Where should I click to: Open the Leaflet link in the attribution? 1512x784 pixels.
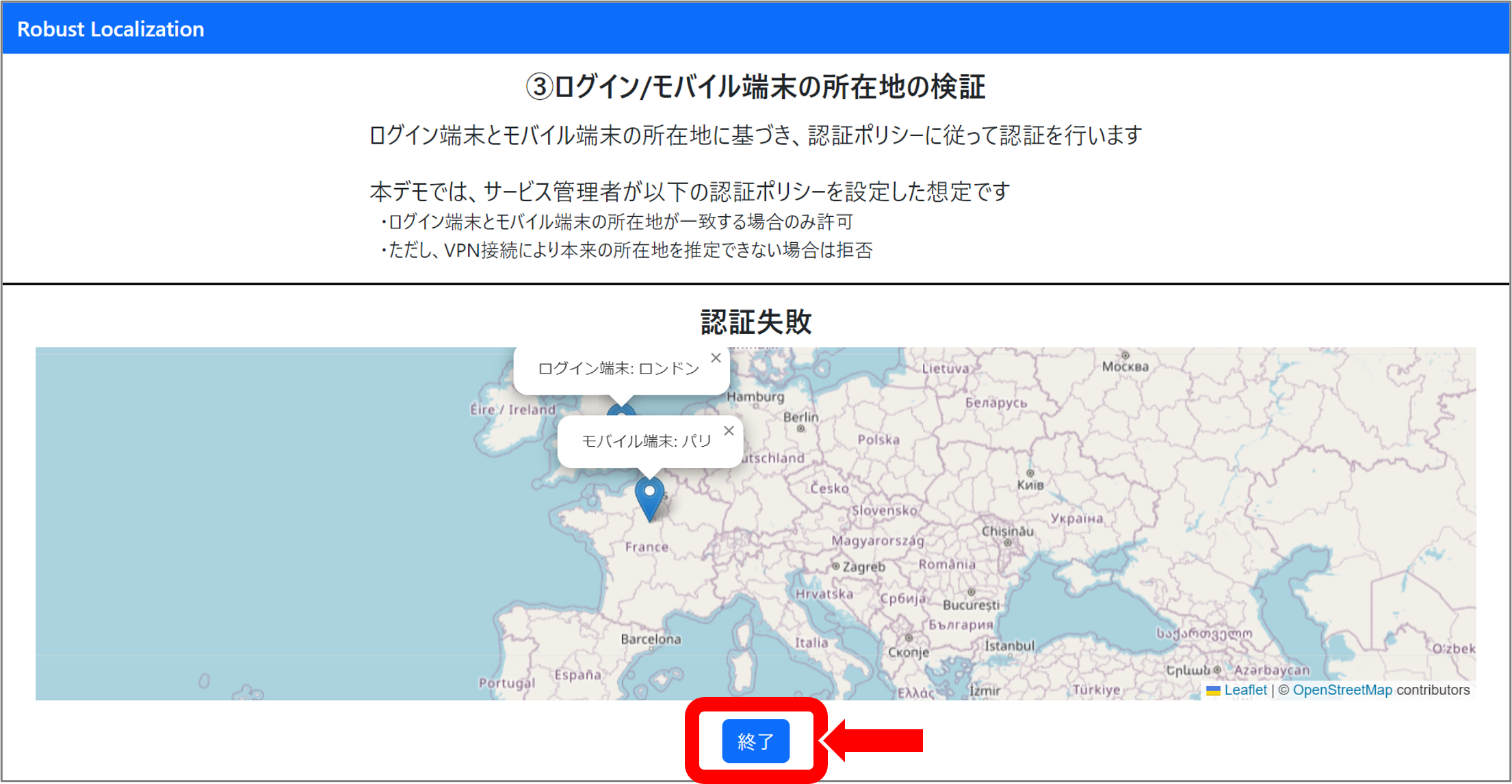point(1245,690)
